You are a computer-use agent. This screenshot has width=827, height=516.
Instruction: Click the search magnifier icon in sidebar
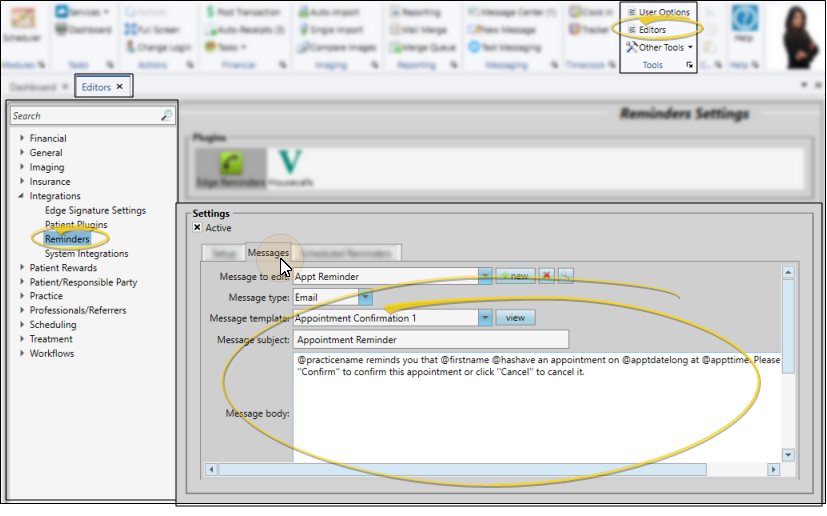click(x=167, y=116)
